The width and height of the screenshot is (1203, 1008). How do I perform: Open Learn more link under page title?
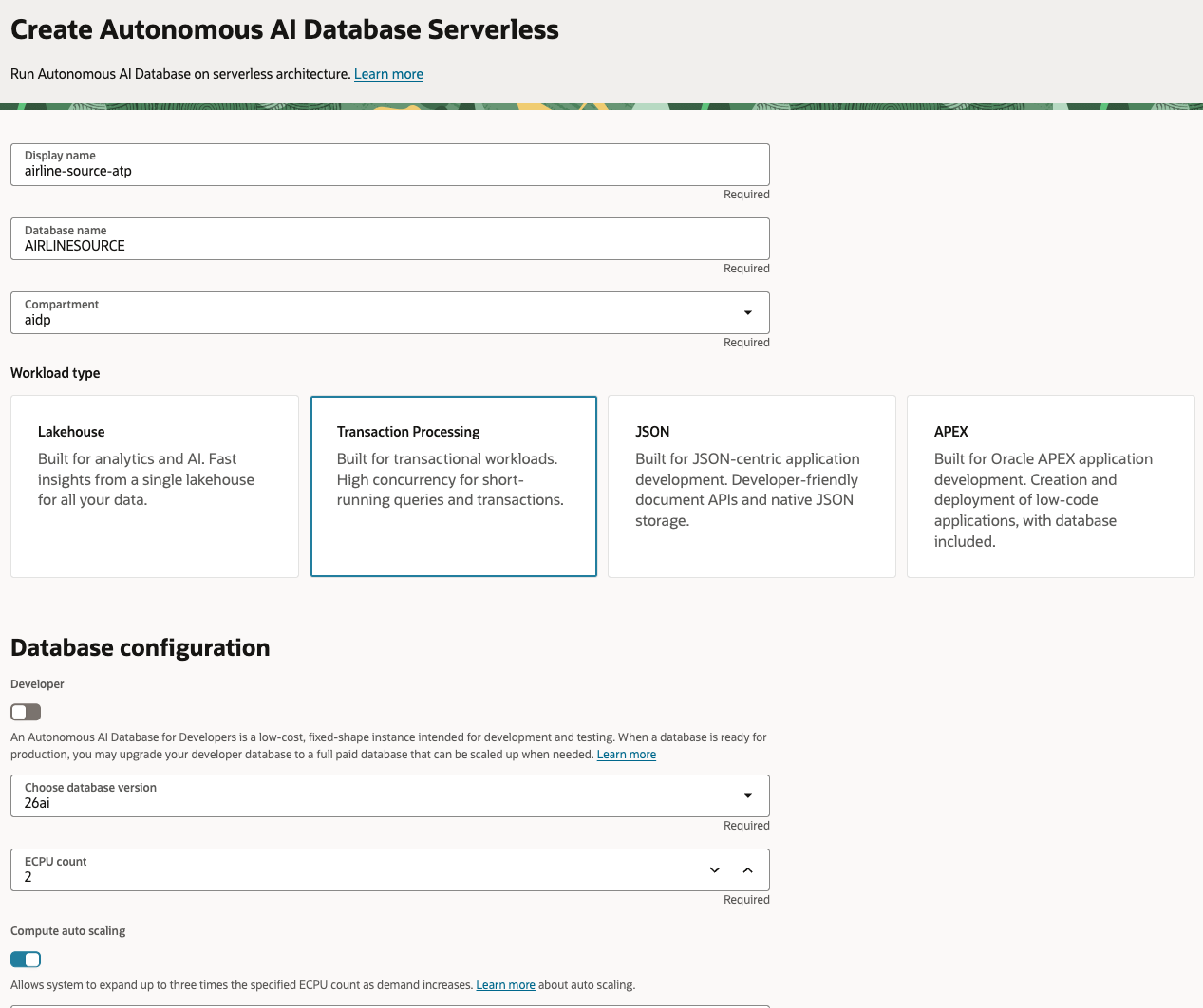(x=388, y=74)
